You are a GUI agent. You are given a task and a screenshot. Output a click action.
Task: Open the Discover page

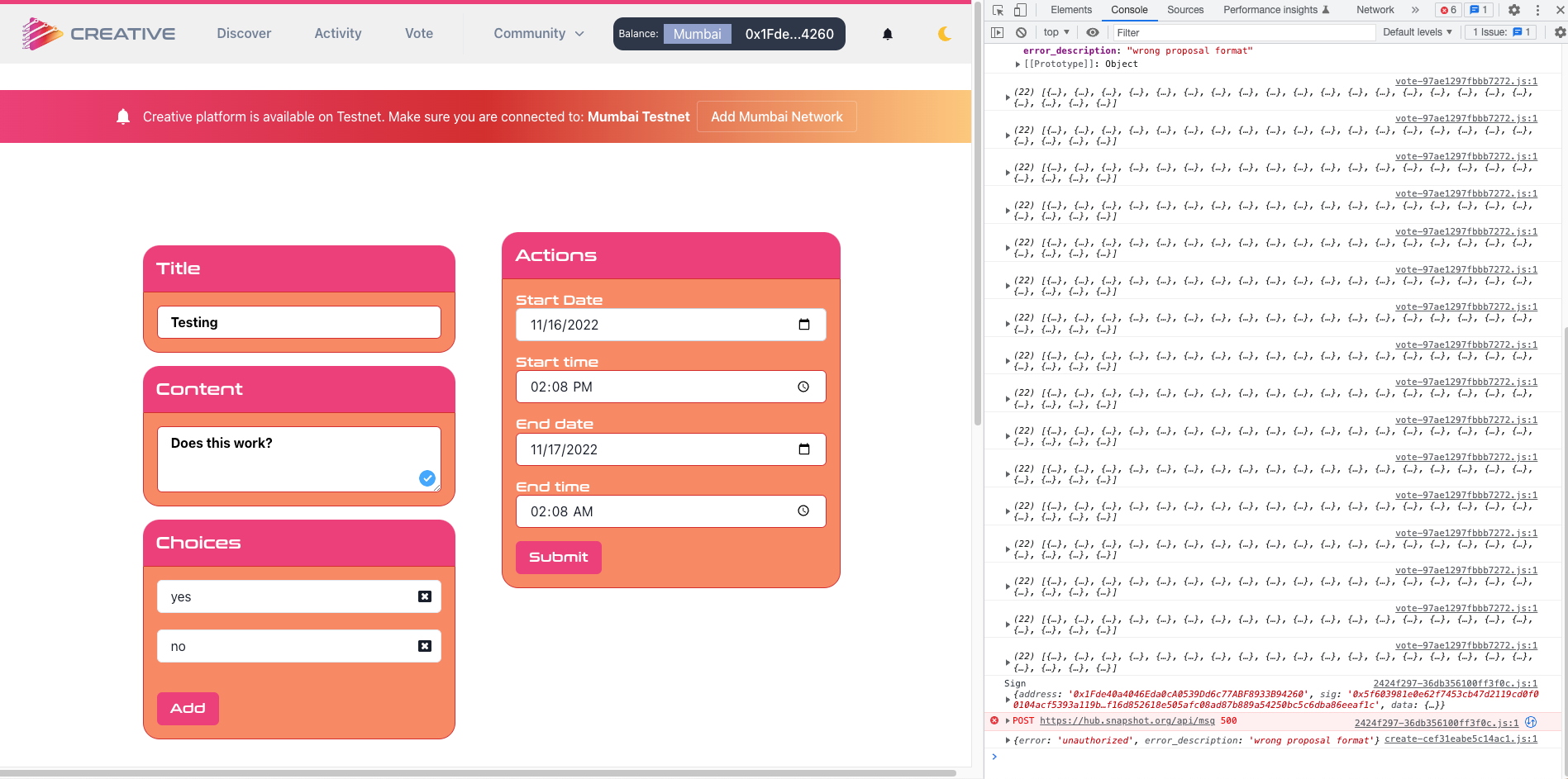click(x=244, y=34)
